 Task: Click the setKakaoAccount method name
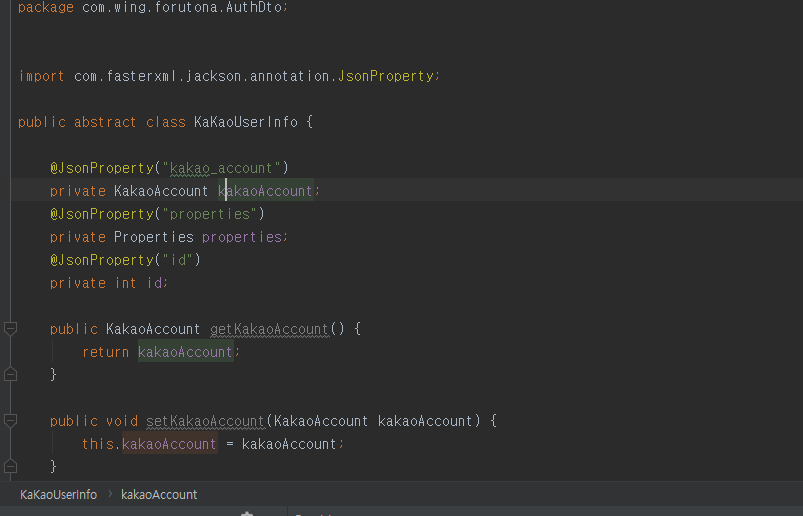pos(205,421)
